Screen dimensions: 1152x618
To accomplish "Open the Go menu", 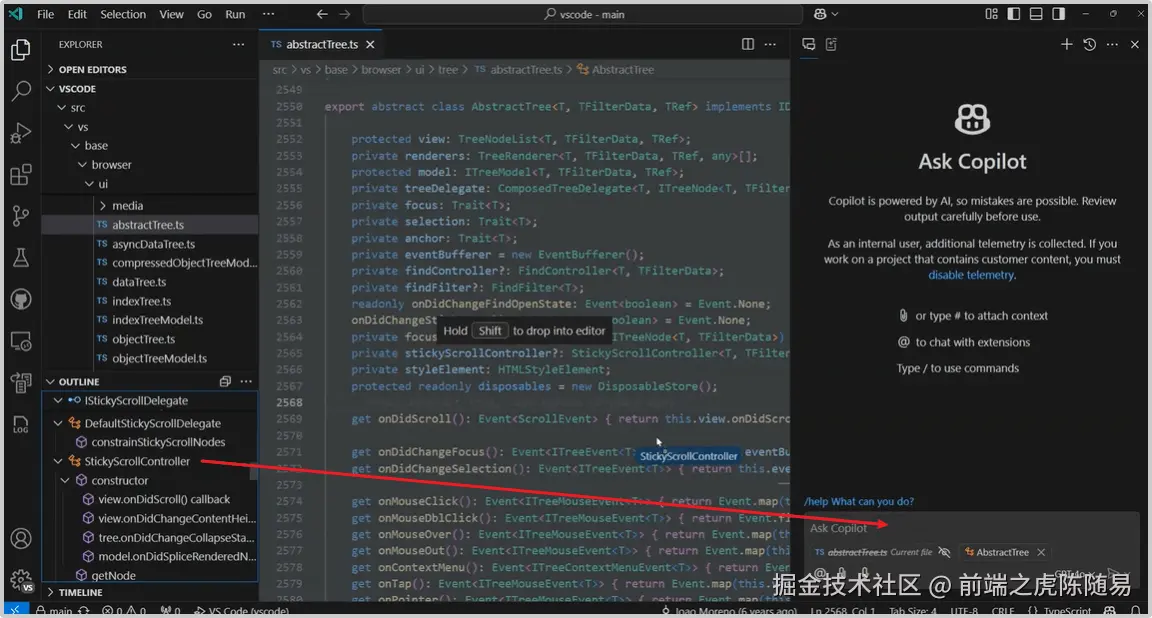I will click(204, 14).
